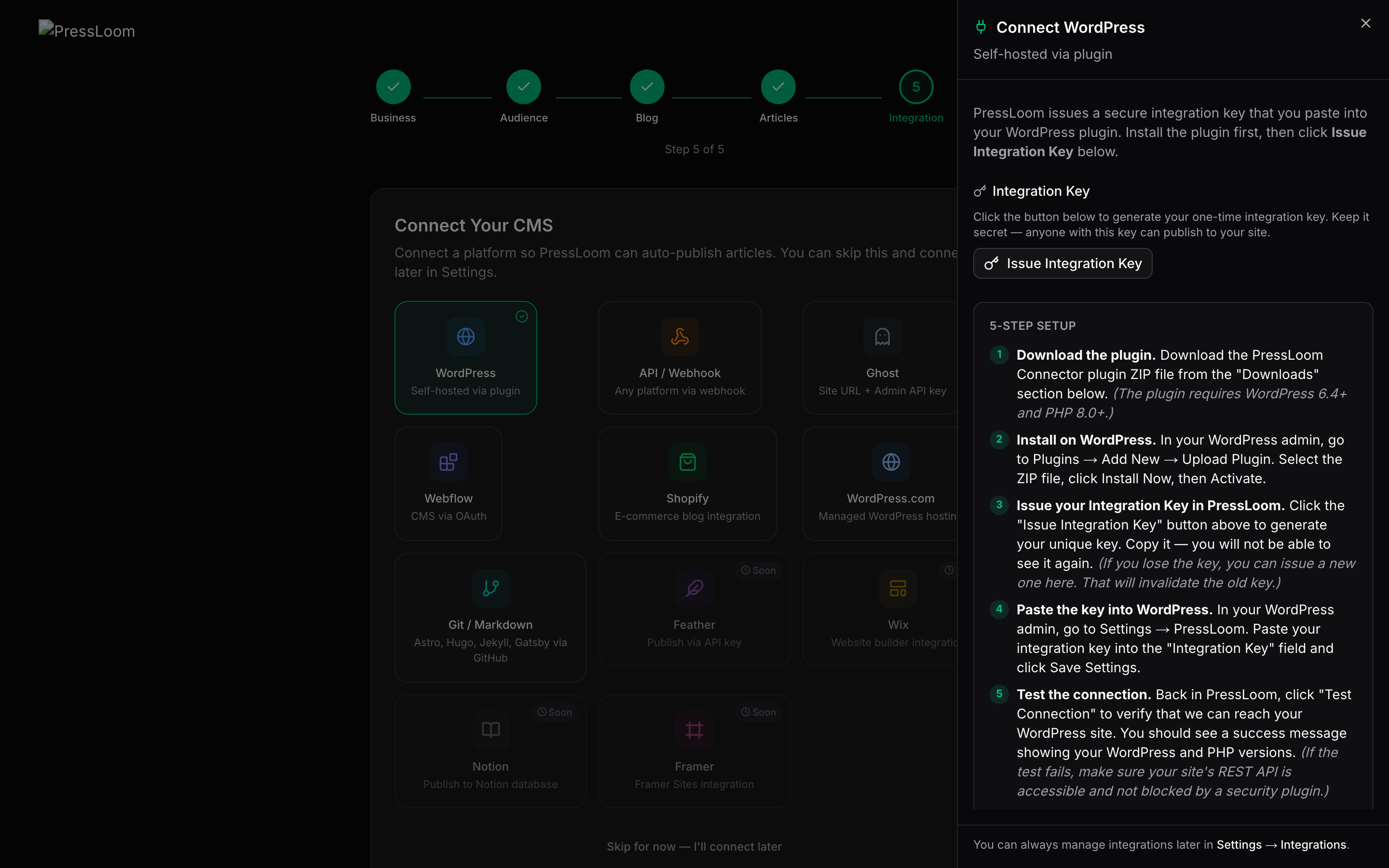The width and height of the screenshot is (1389, 868).
Task: Pick the Ghost icon
Action: (882, 337)
